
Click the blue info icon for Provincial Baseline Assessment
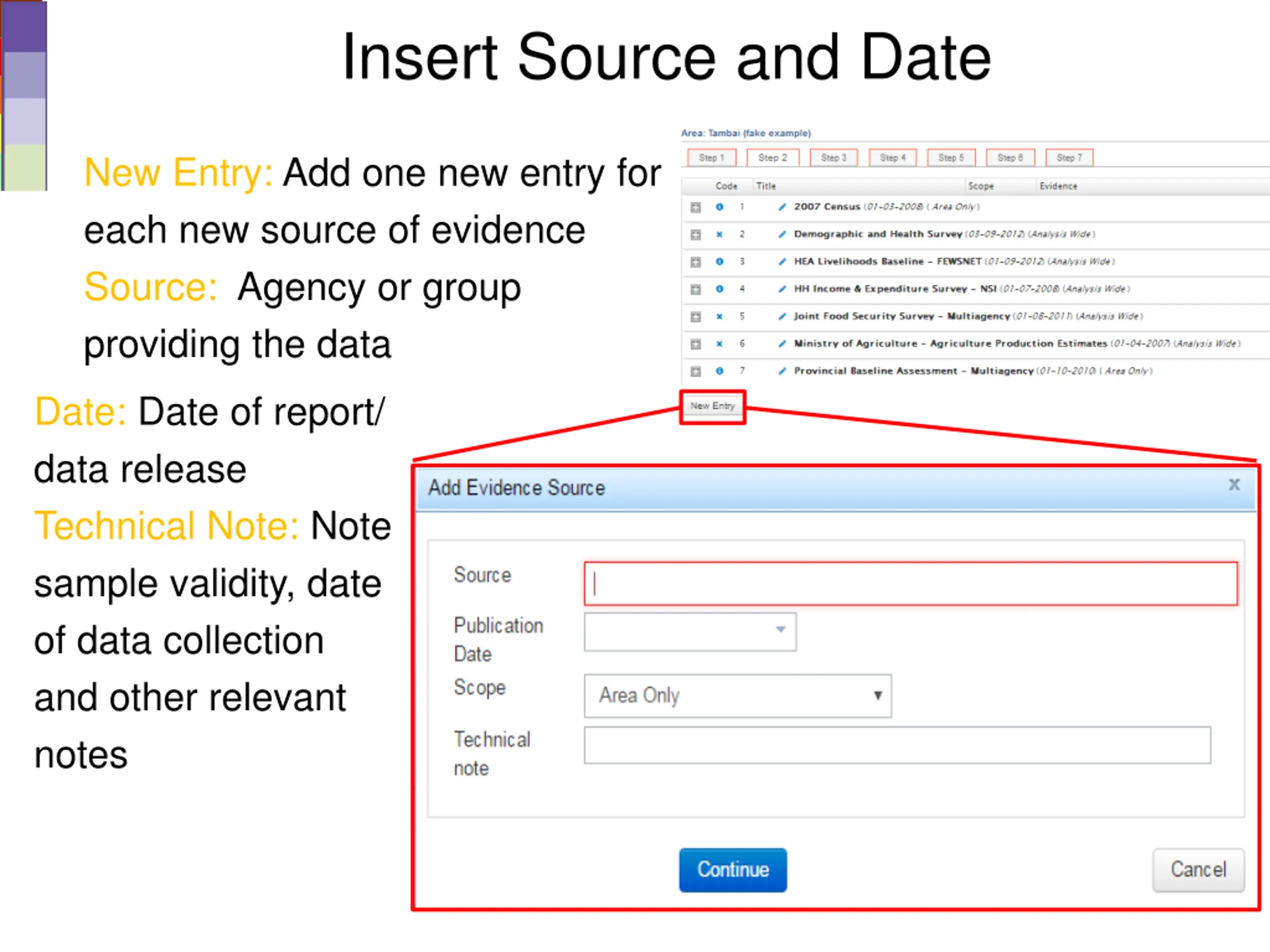click(x=719, y=371)
